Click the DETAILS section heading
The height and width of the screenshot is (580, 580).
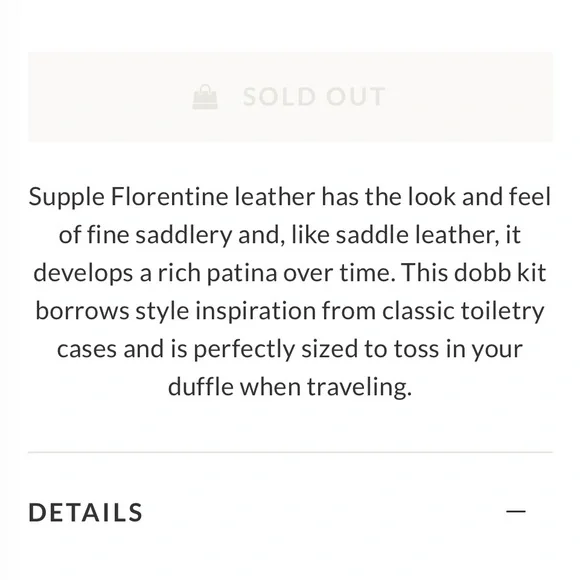[85, 512]
